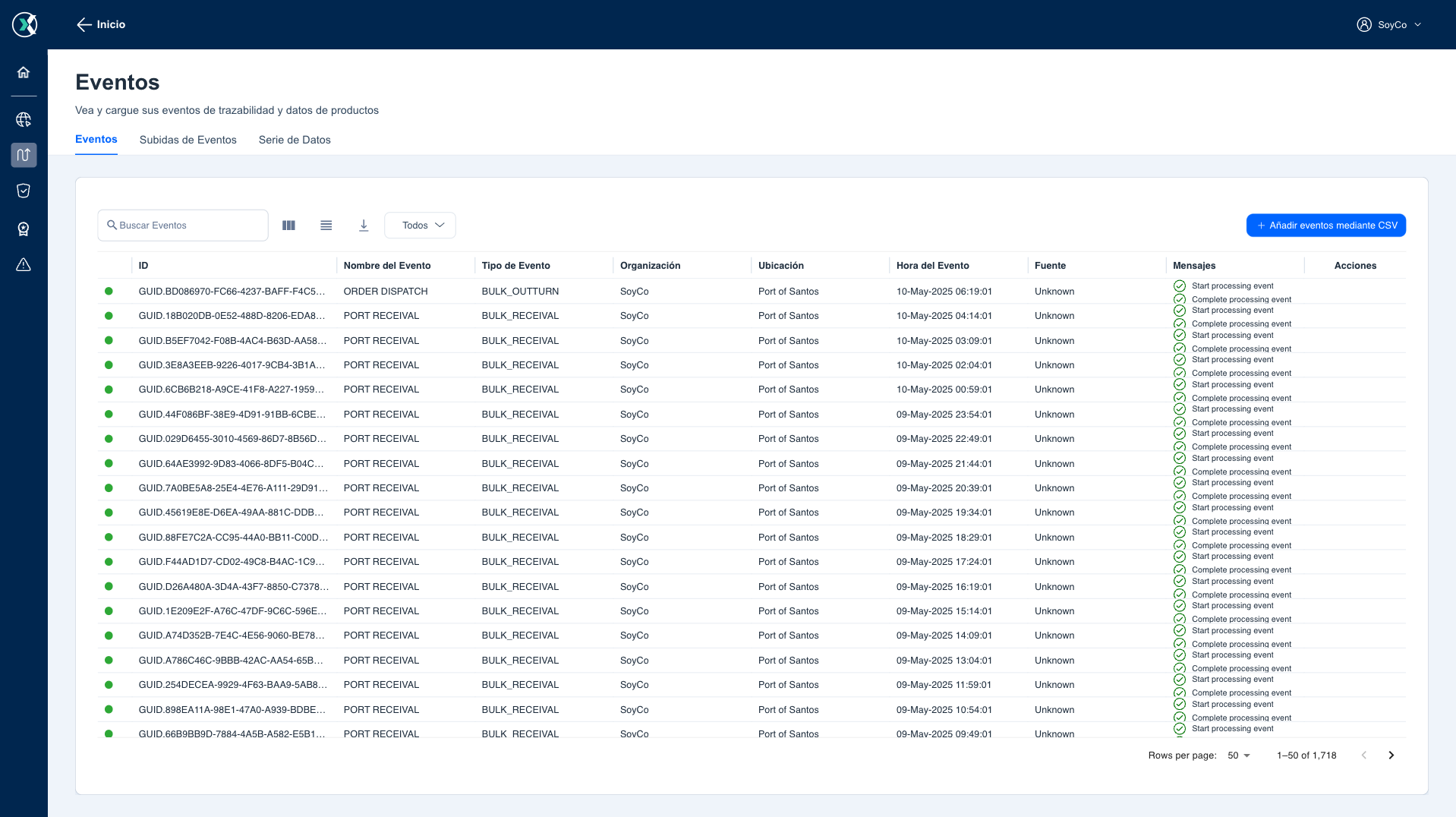Switch to the Eventos tab
This screenshot has width=1456, height=817.
point(96,140)
